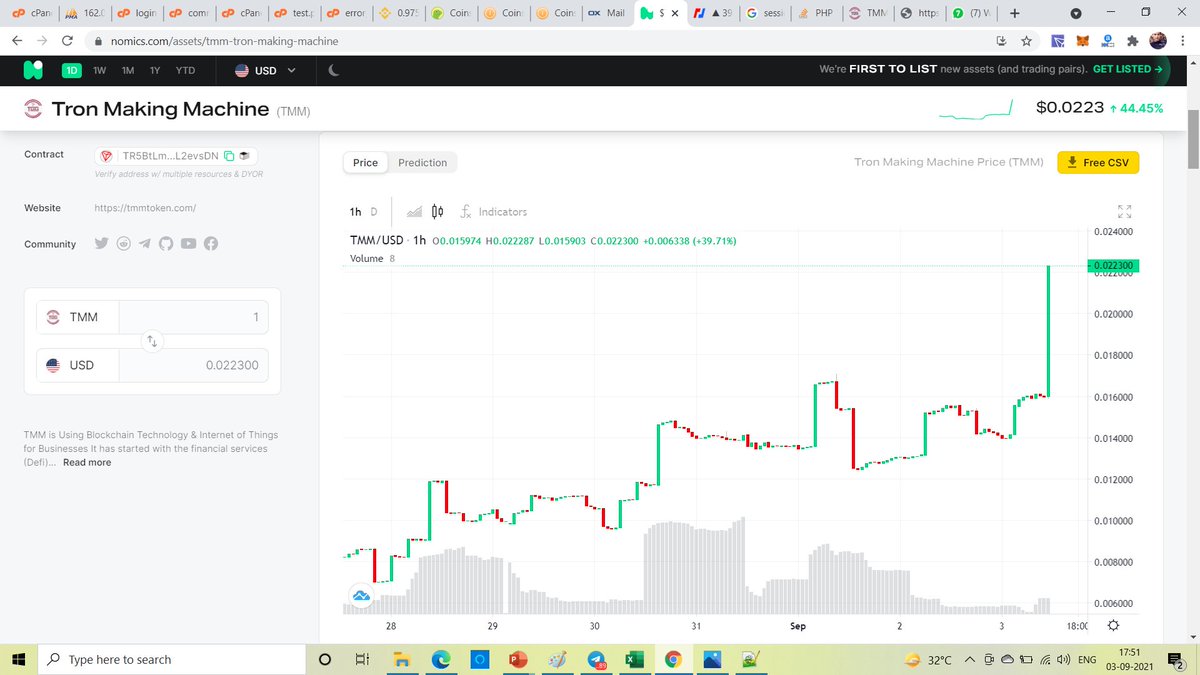Viewport: 1200px width, 675px height.
Task: Open the USD currency dropdown
Action: 266,70
